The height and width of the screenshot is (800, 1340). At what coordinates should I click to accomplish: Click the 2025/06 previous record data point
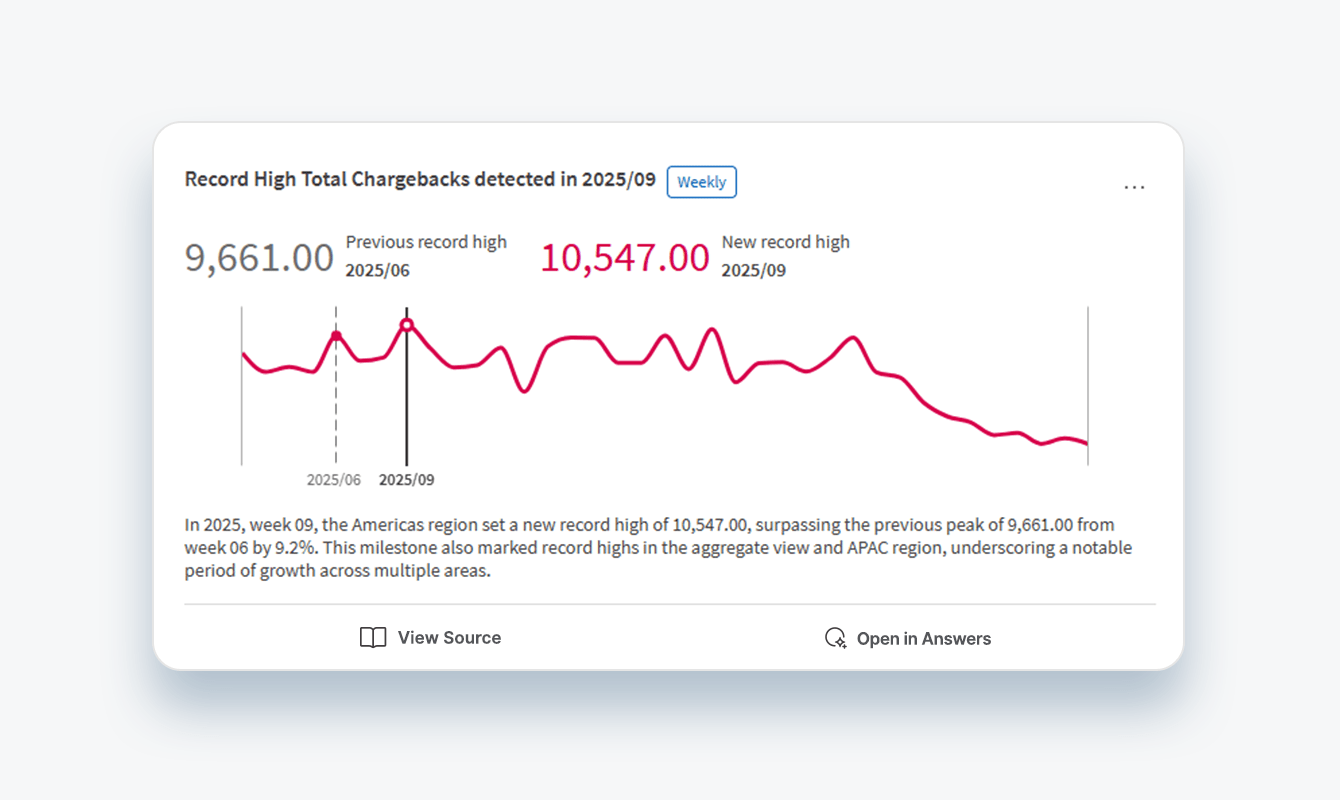click(336, 336)
